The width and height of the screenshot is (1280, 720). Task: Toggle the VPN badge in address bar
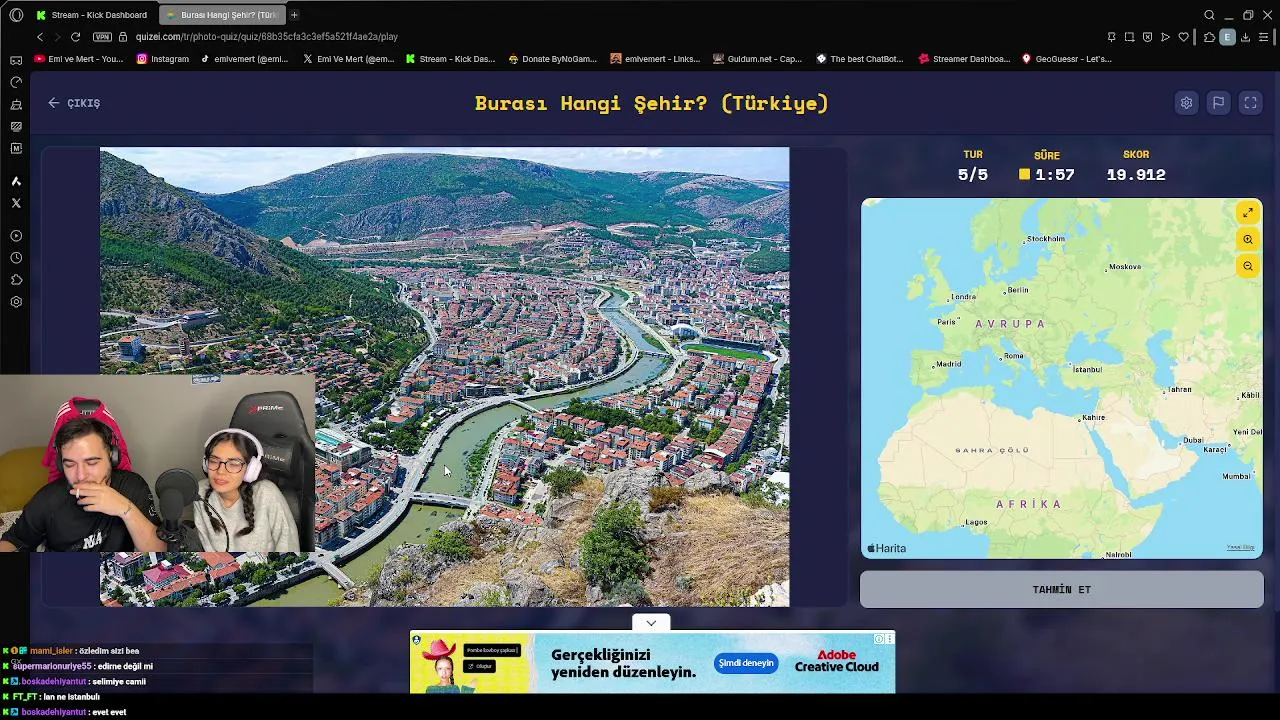(x=102, y=37)
